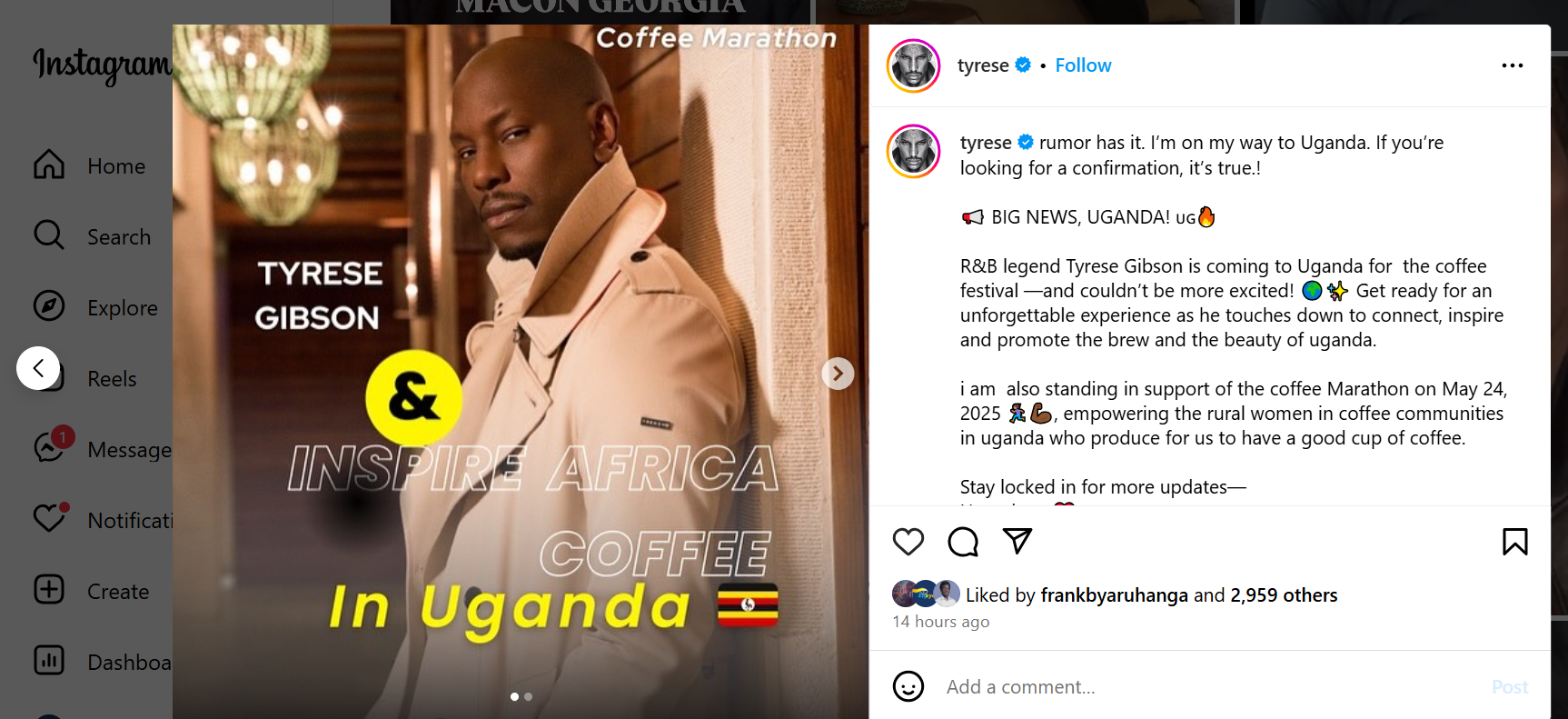Share the post with the paper plane icon
Screen dimensions: 1568x719
tap(1017, 541)
